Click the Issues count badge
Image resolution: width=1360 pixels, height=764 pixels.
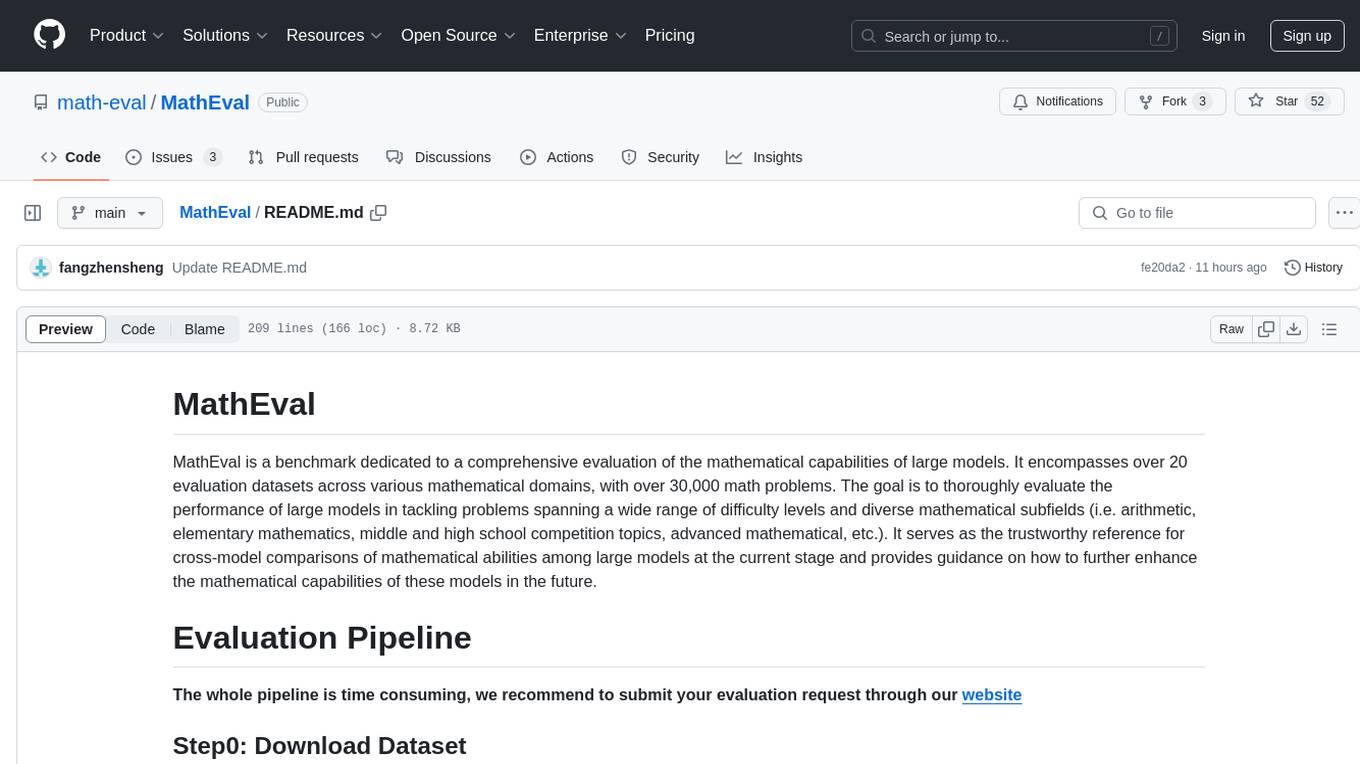click(x=212, y=157)
